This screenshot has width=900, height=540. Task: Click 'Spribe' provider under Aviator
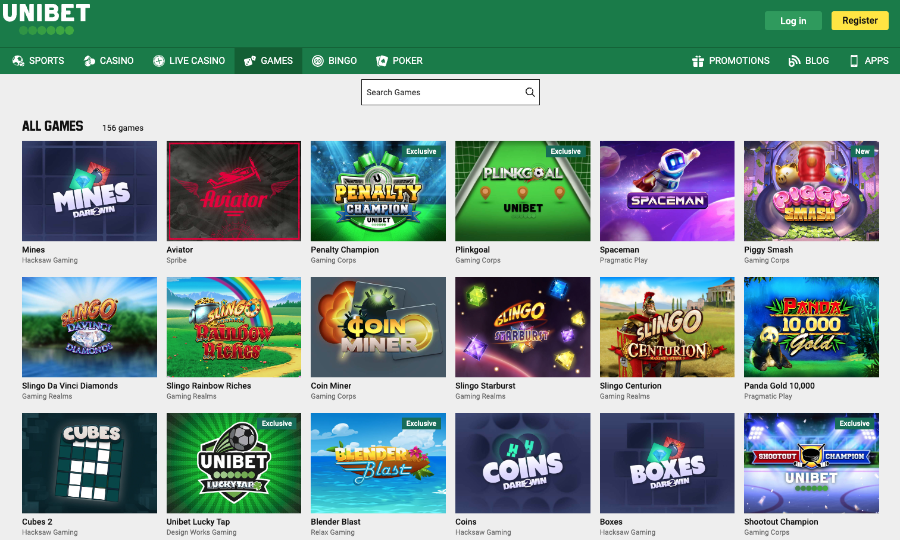click(176, 261)
